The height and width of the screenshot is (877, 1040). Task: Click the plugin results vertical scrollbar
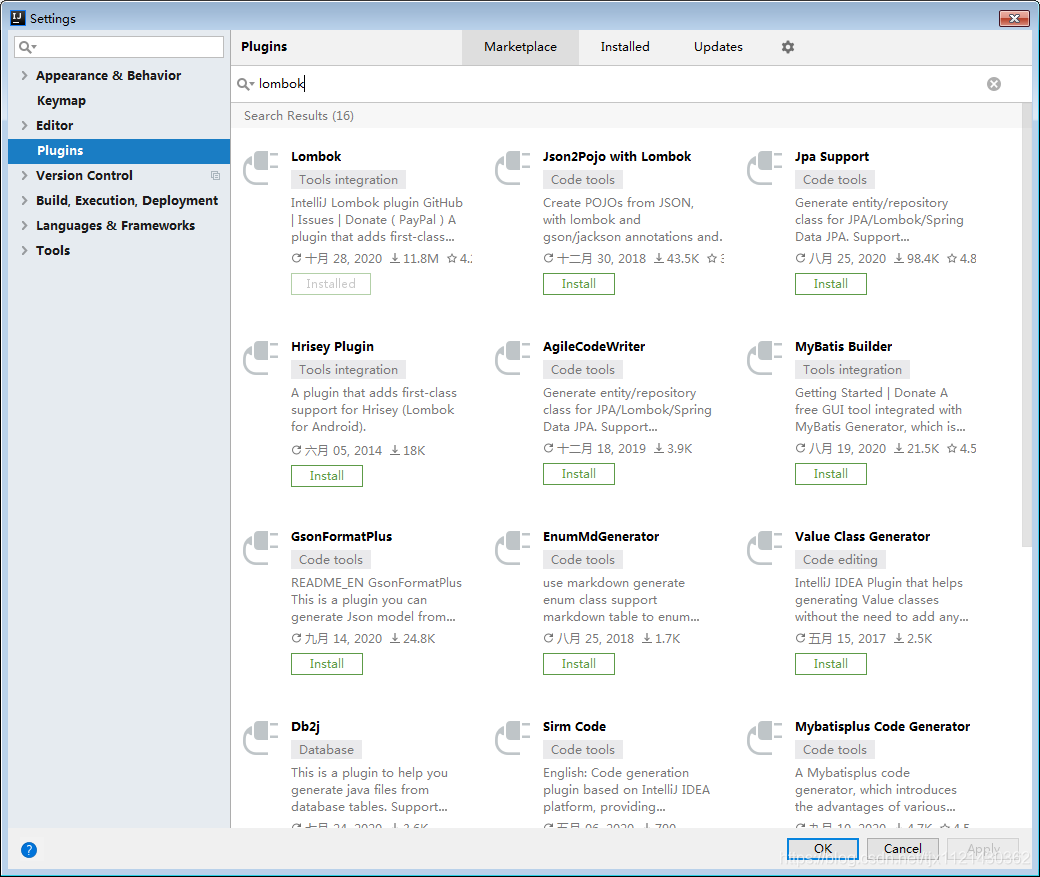click(1027, 325)
